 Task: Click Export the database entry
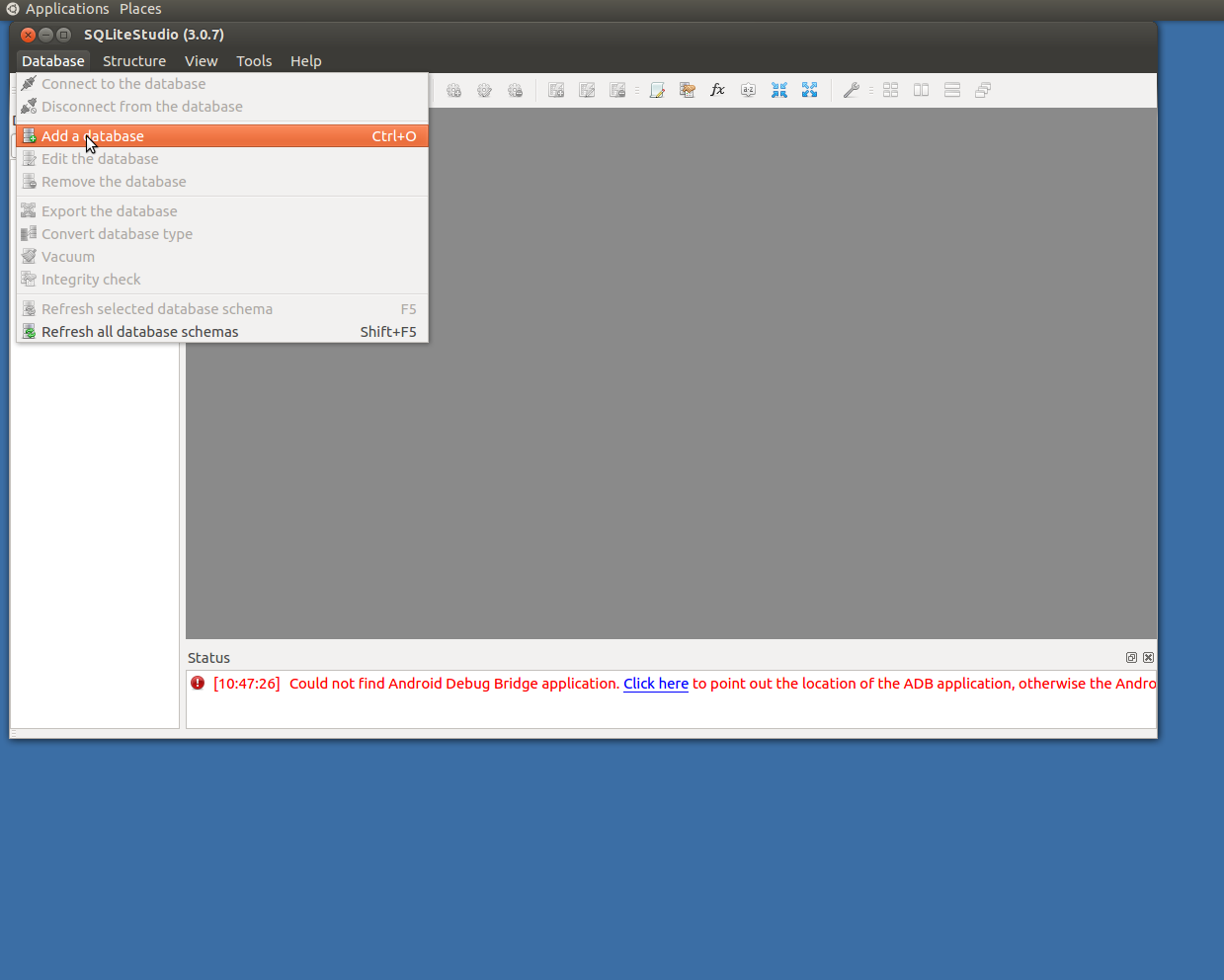222,211
